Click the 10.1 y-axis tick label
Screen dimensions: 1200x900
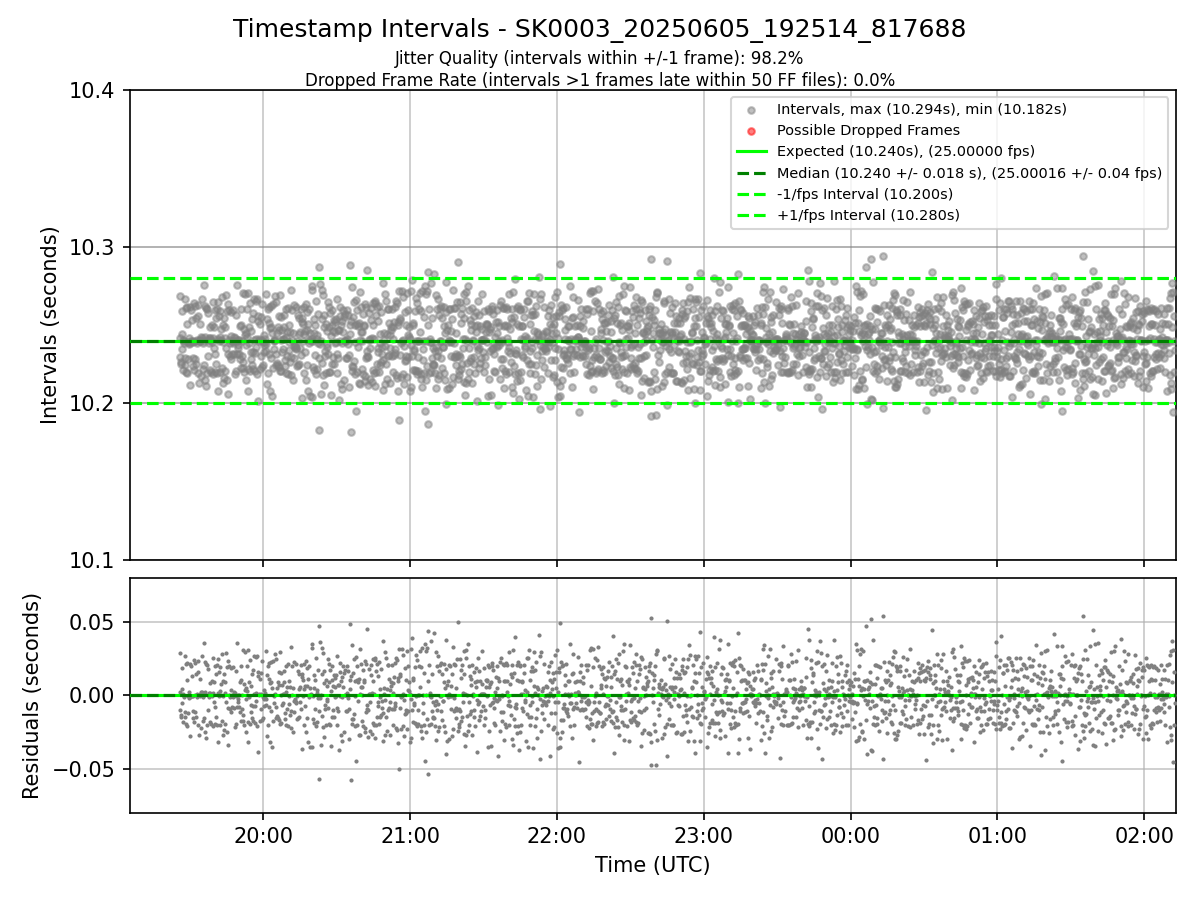[93, 560]
